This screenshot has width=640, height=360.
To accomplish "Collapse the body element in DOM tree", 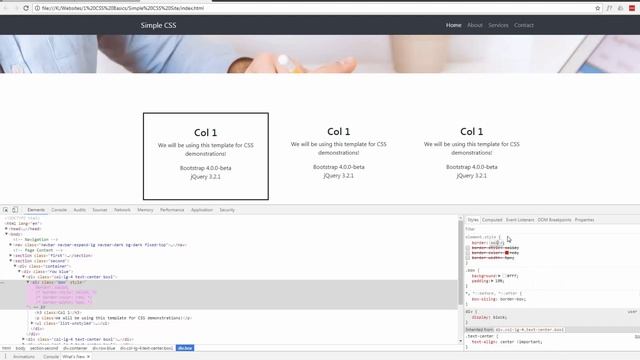I will (x=7, y=234).
